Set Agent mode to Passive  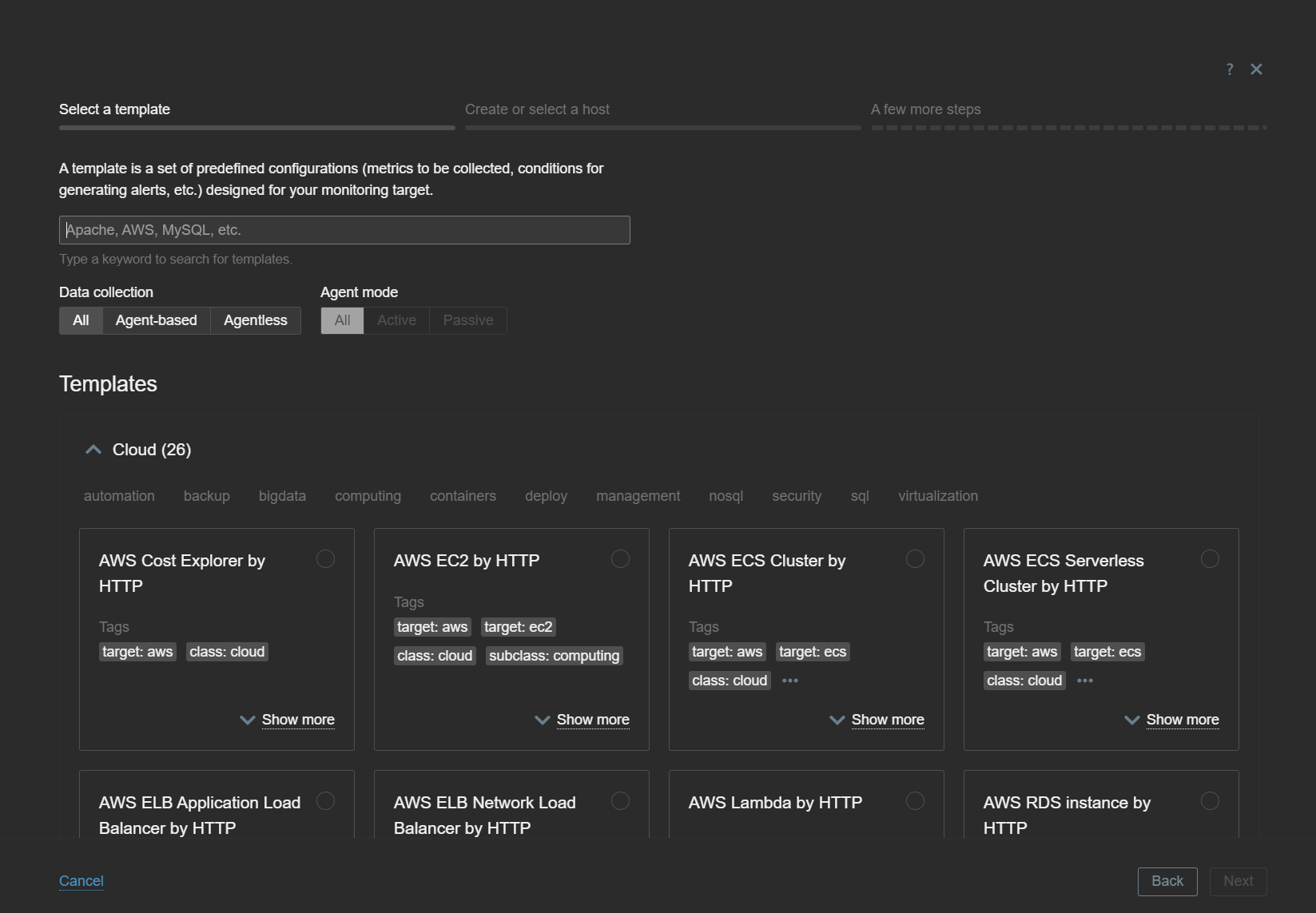tap(468, 320)
